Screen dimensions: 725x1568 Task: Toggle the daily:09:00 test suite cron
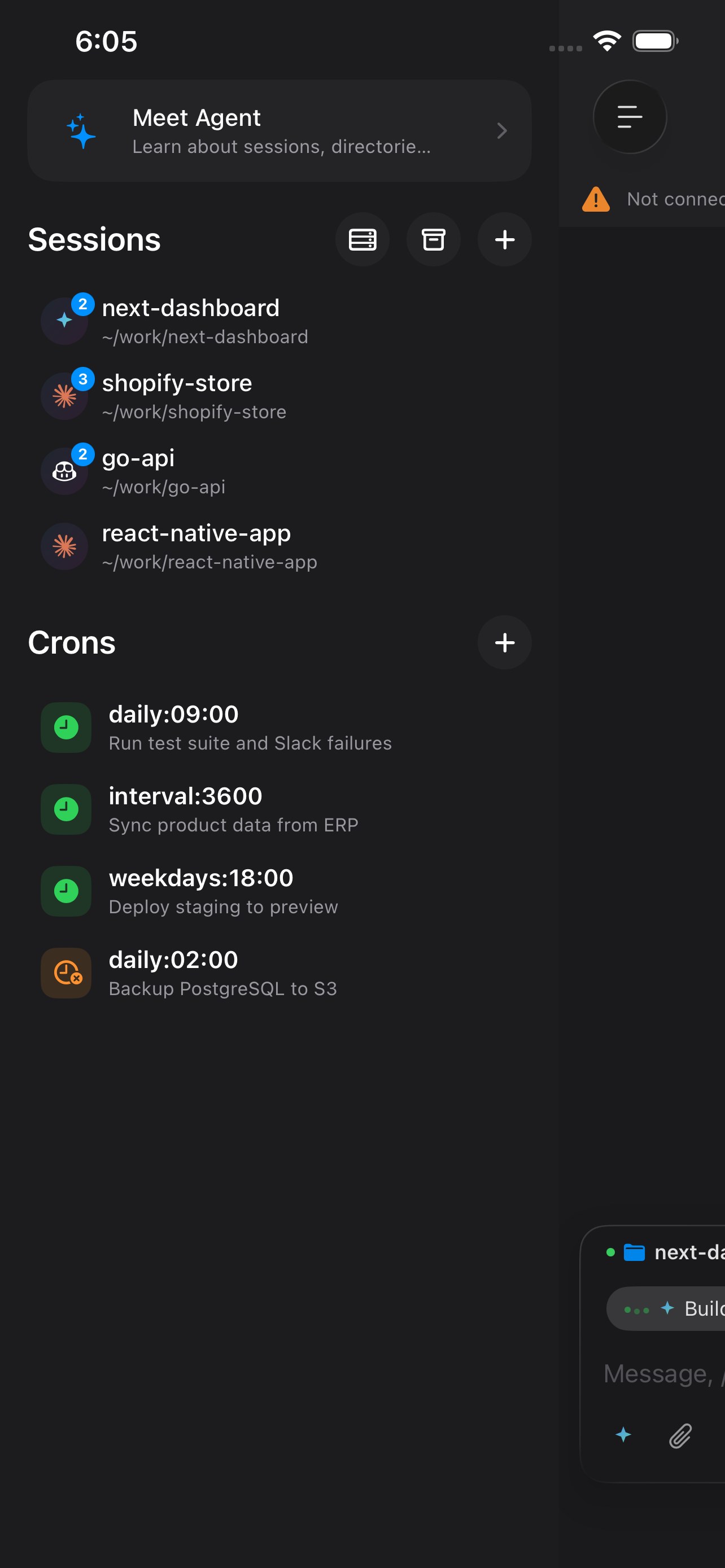[x=65, y=728]
